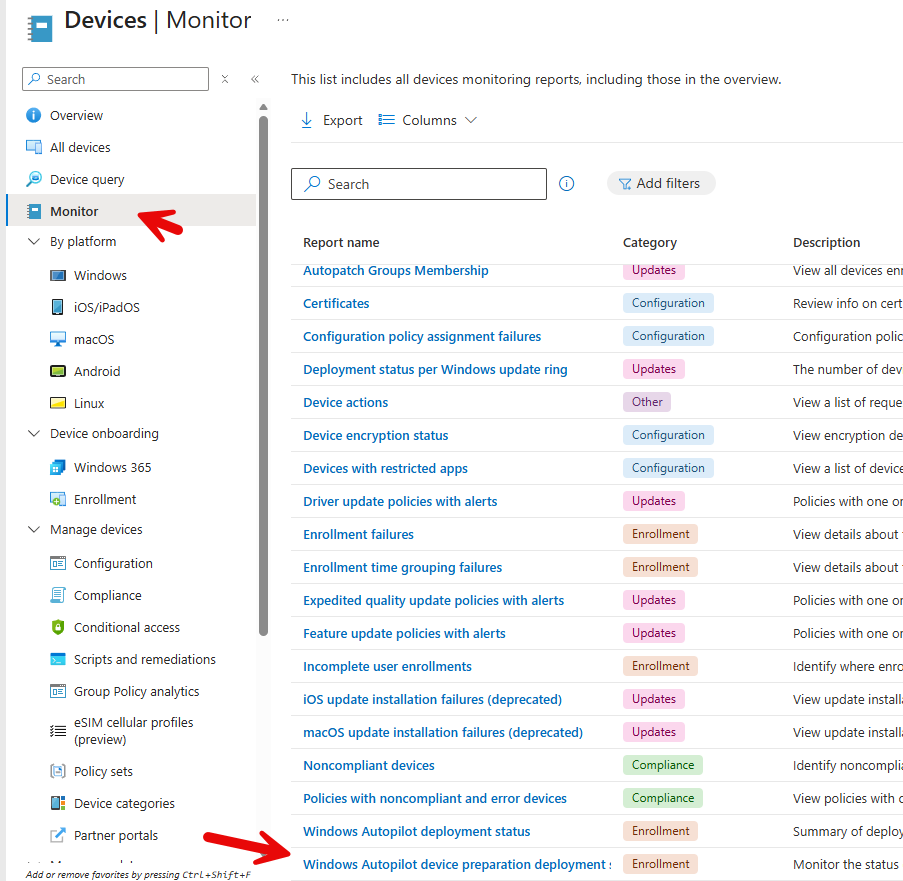Open the Noncompliant devices report
The width and height of the screenshot is (903, 881).
pos(369,765)
